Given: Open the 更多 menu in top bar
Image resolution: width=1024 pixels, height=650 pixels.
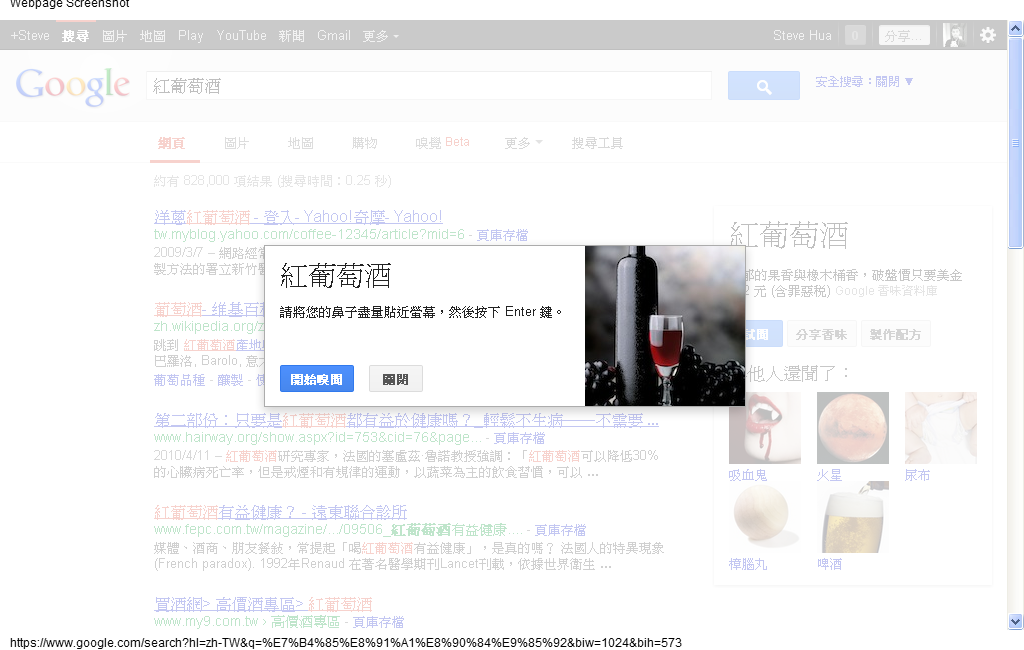Looking at the screenshot, I should point(380,36).
